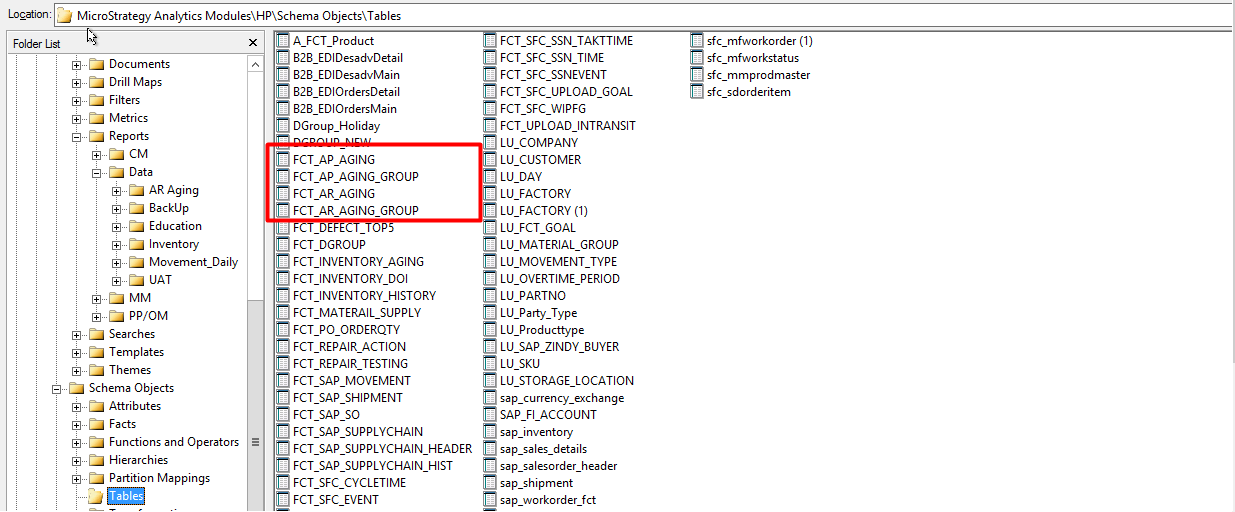Select the Inventory folder in tree

pos(173,244)
